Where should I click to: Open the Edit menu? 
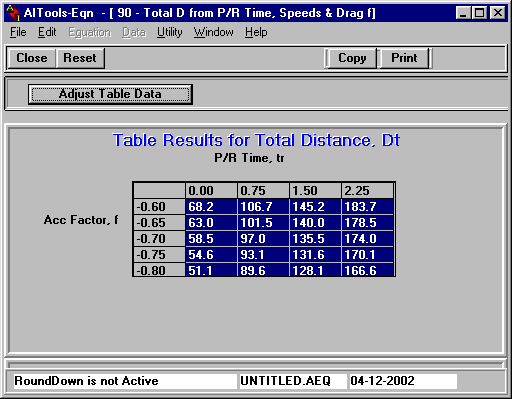click(x=47, y=32)
